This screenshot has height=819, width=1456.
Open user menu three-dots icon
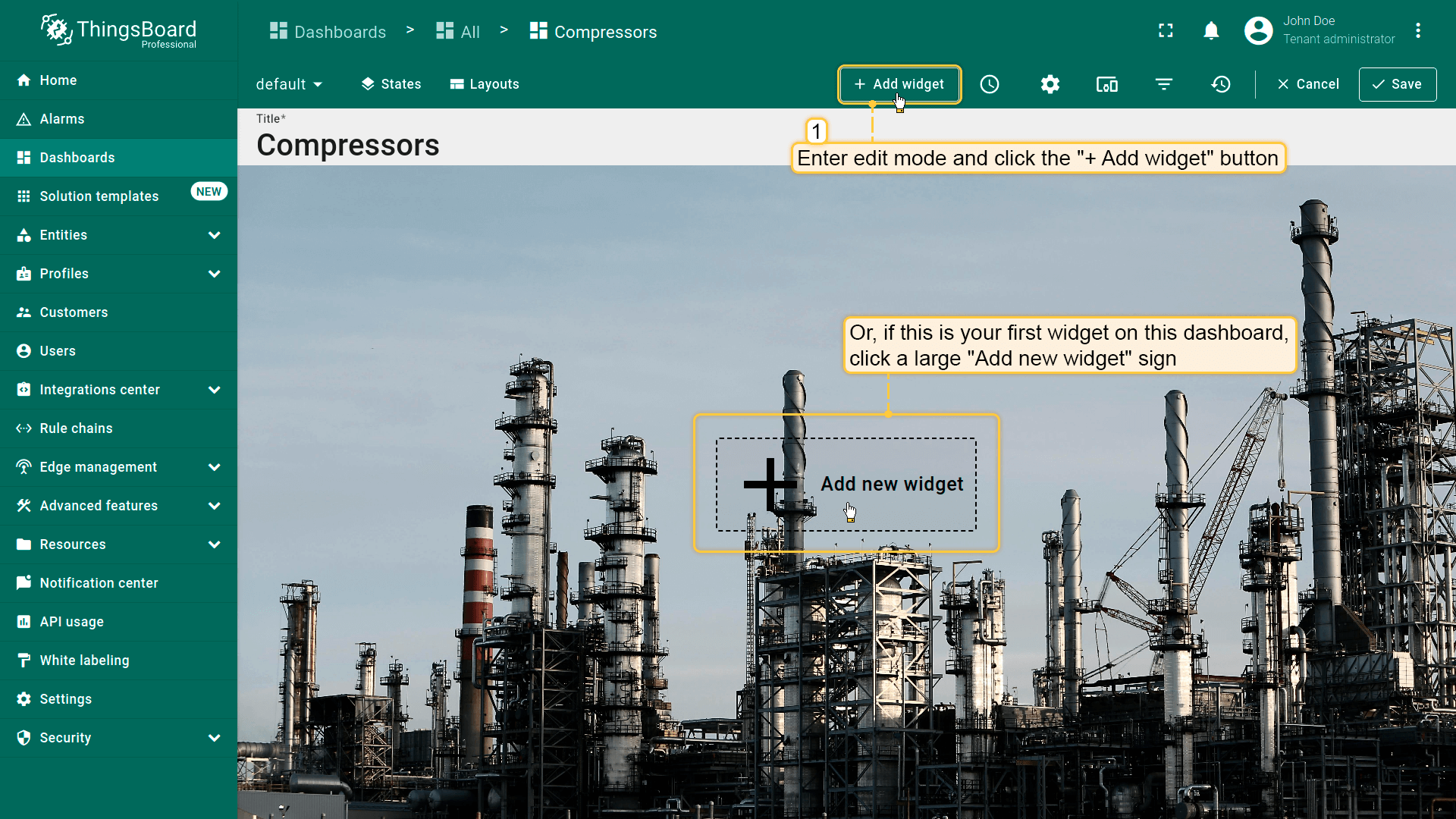click(1418, 30)
